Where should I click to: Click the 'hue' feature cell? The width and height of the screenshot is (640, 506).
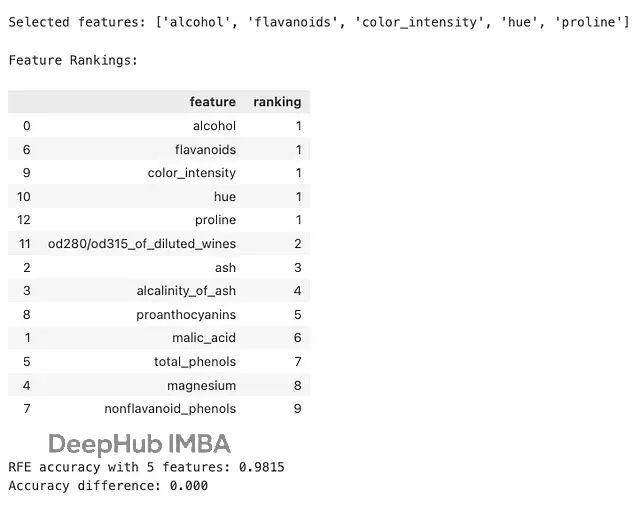pyautogui.click(x=224, y=197)
